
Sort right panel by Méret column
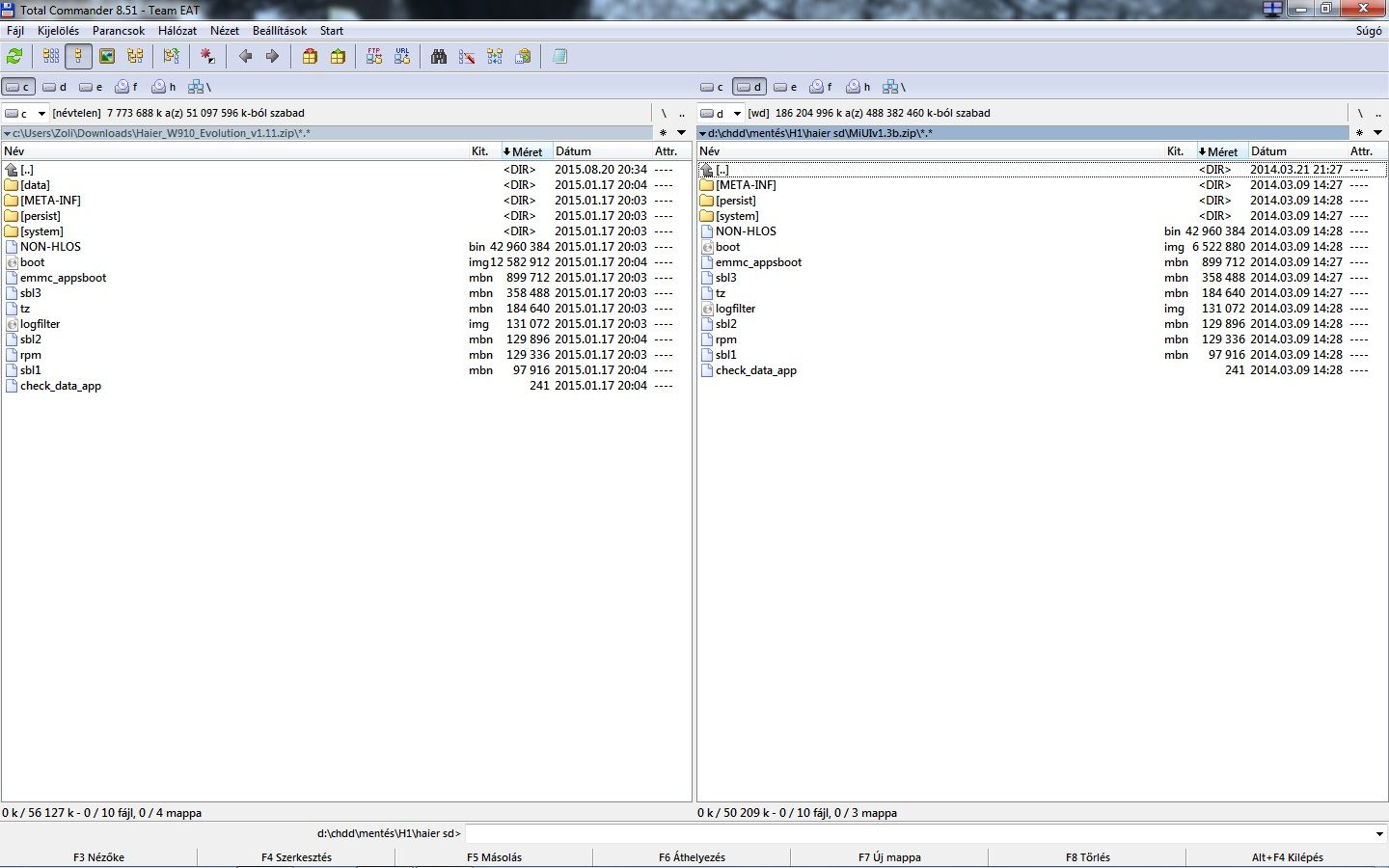click(1221, 151)
